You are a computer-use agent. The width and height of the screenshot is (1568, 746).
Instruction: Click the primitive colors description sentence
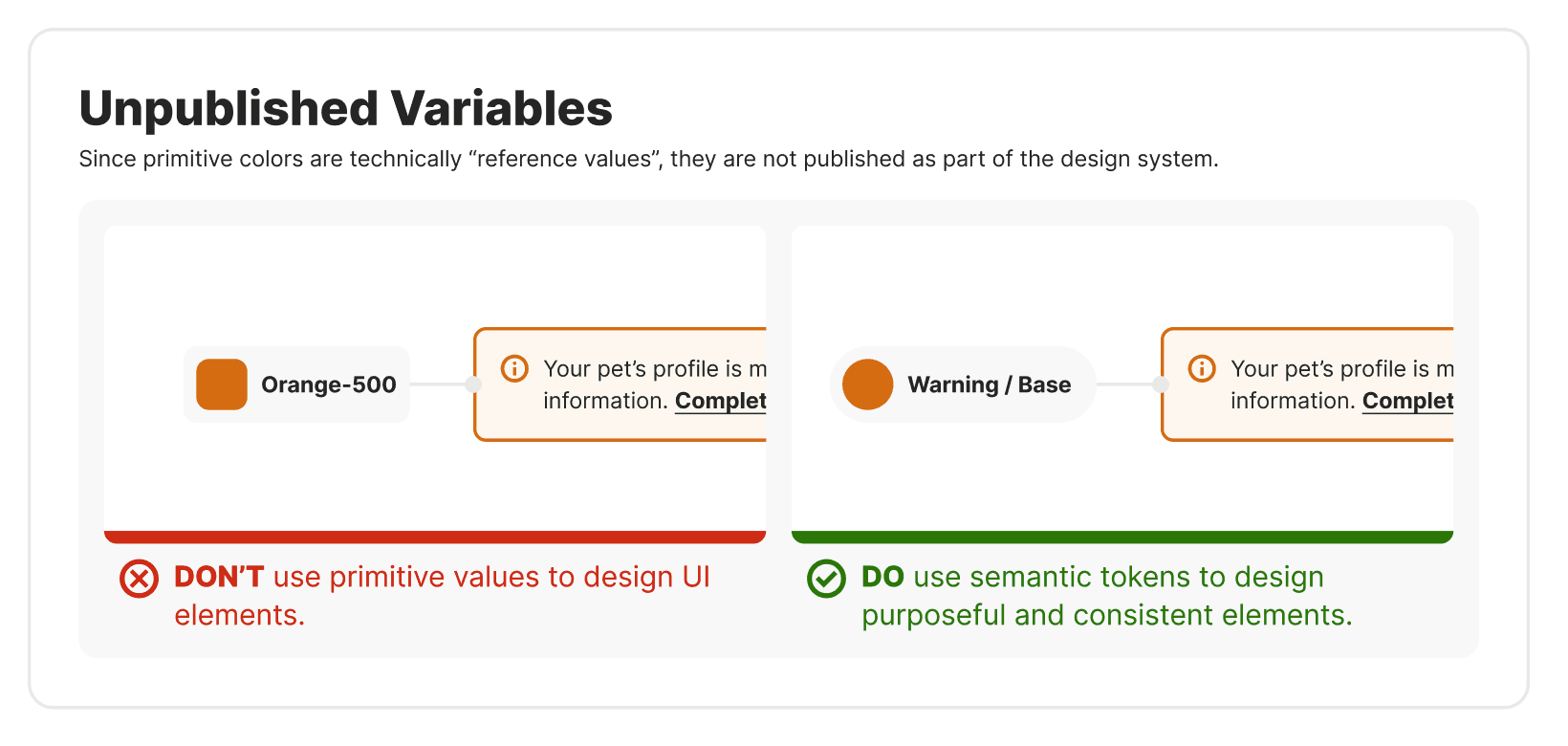[648, 159]
